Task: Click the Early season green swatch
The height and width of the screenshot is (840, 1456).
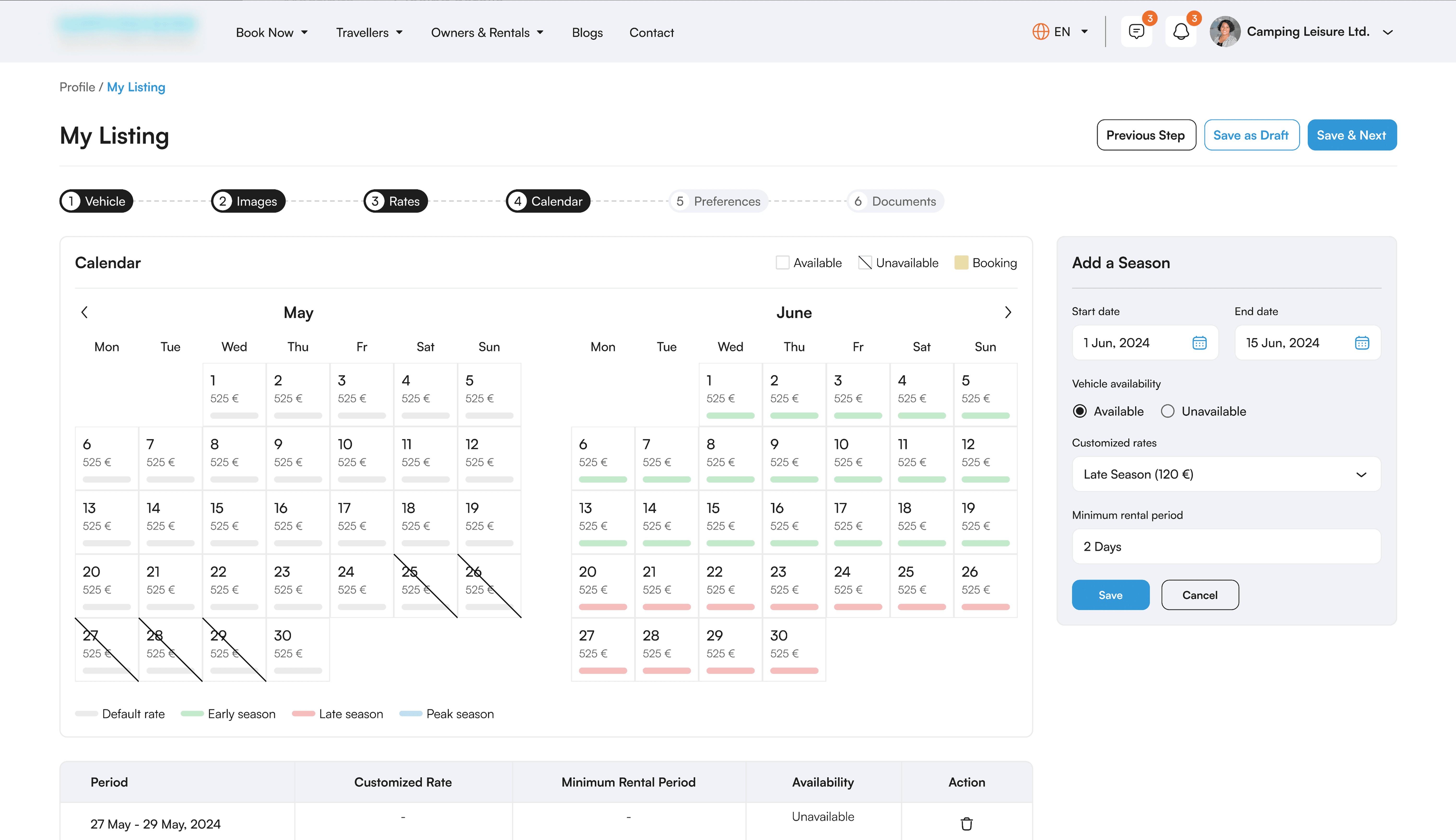Action: [x=192, y=714]
